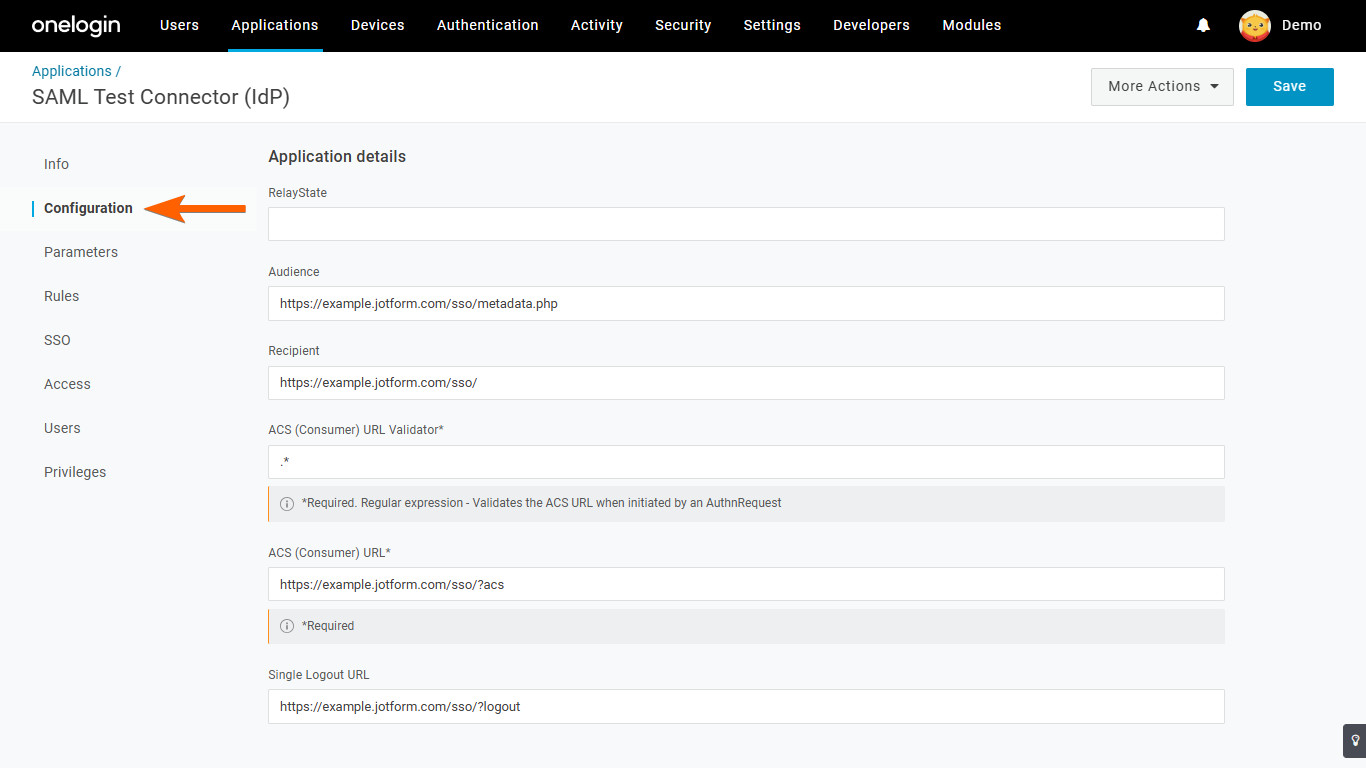Open the Users top menu

coord(179,26)
